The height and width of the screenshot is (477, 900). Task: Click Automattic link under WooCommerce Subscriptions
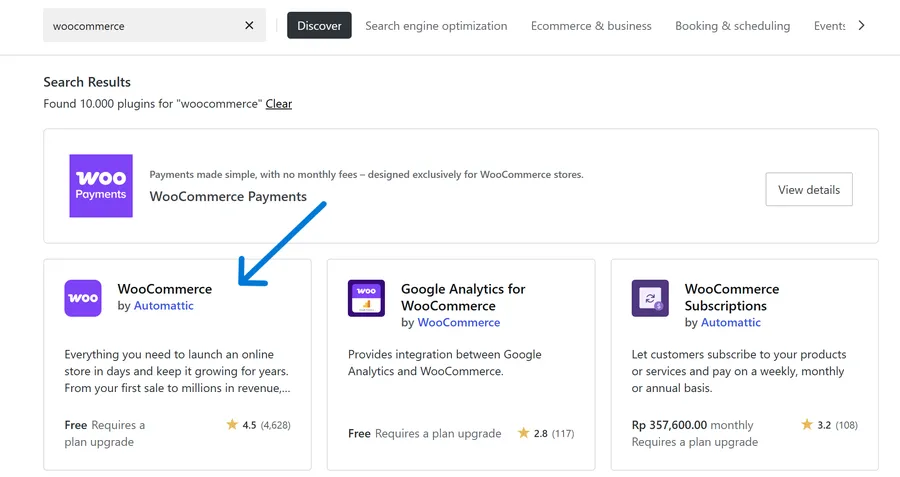tap(730, 323)
